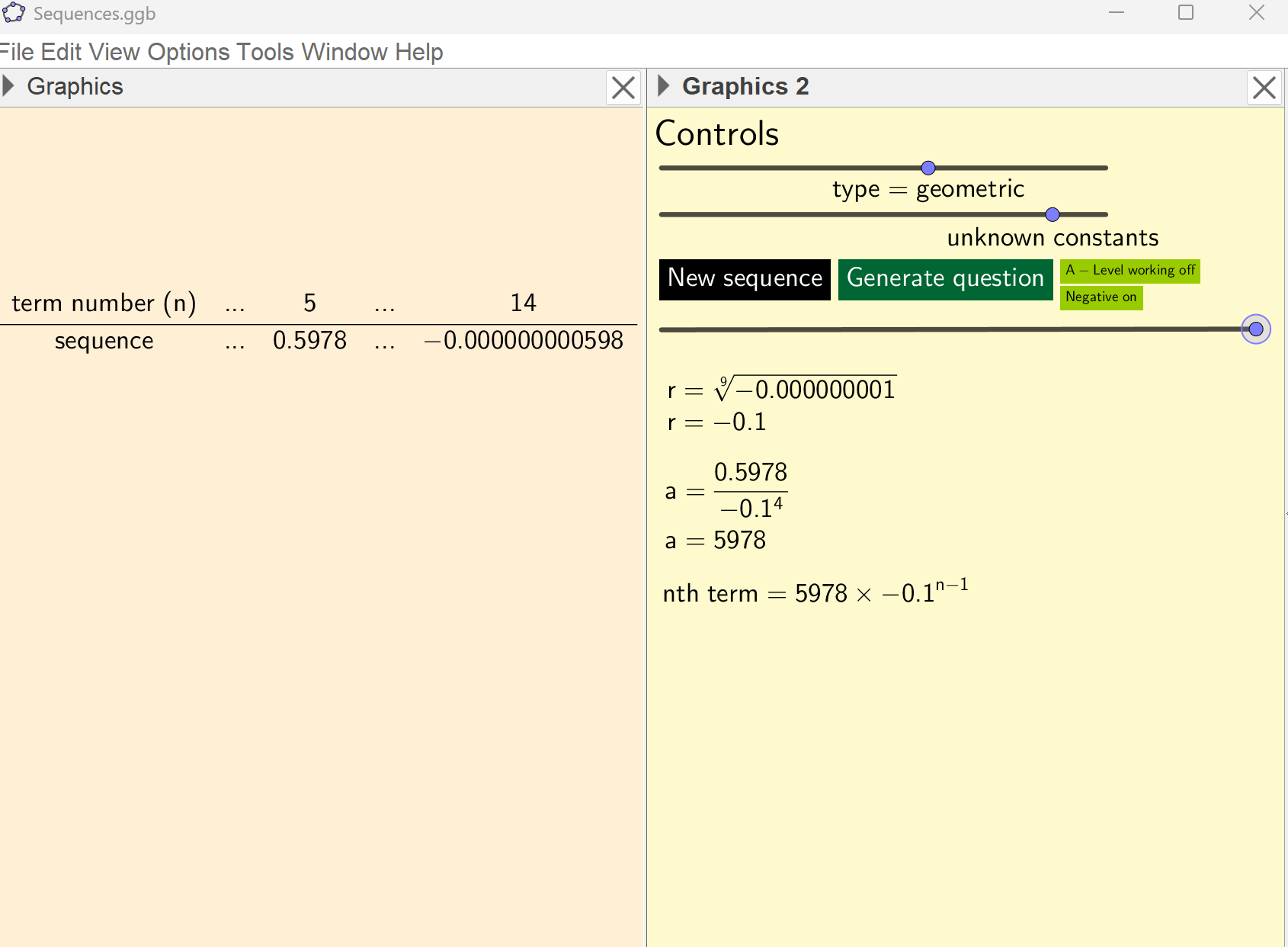Close the Graphics 2 panel
This screenshot has height=947, width=1288.
click(1264, 88)
